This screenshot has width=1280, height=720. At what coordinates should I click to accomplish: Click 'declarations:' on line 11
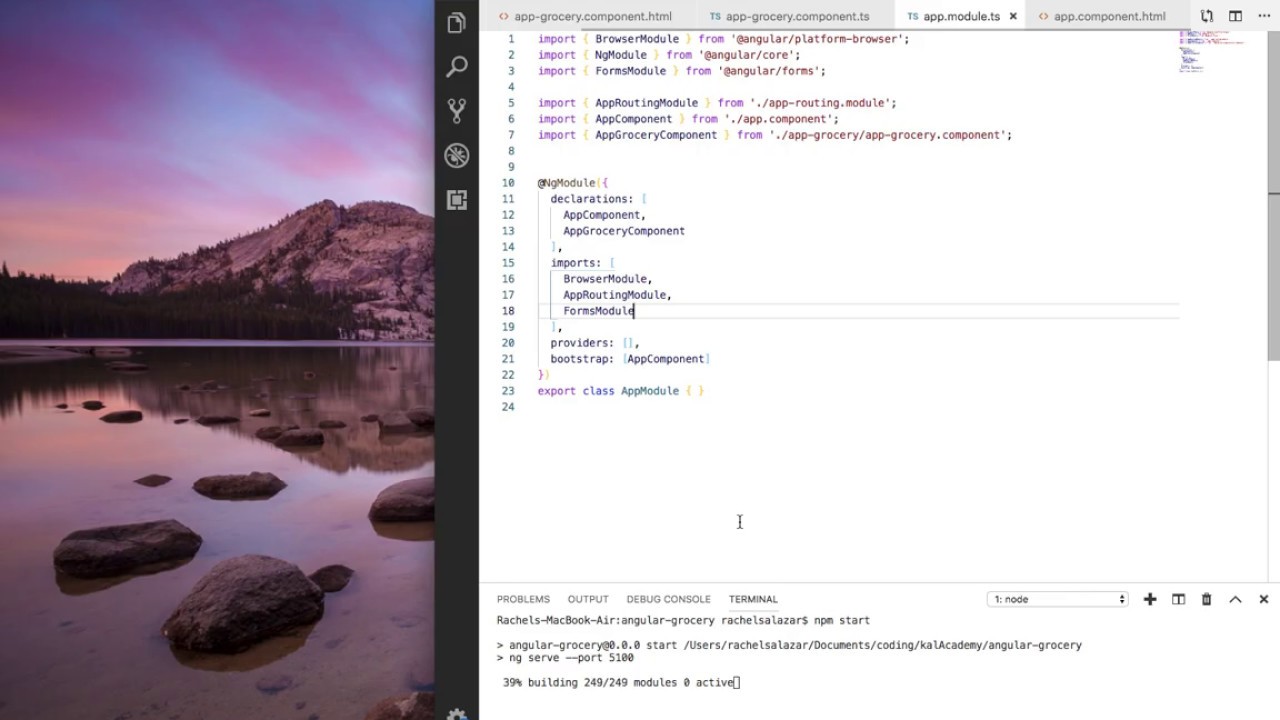(591, 199)
